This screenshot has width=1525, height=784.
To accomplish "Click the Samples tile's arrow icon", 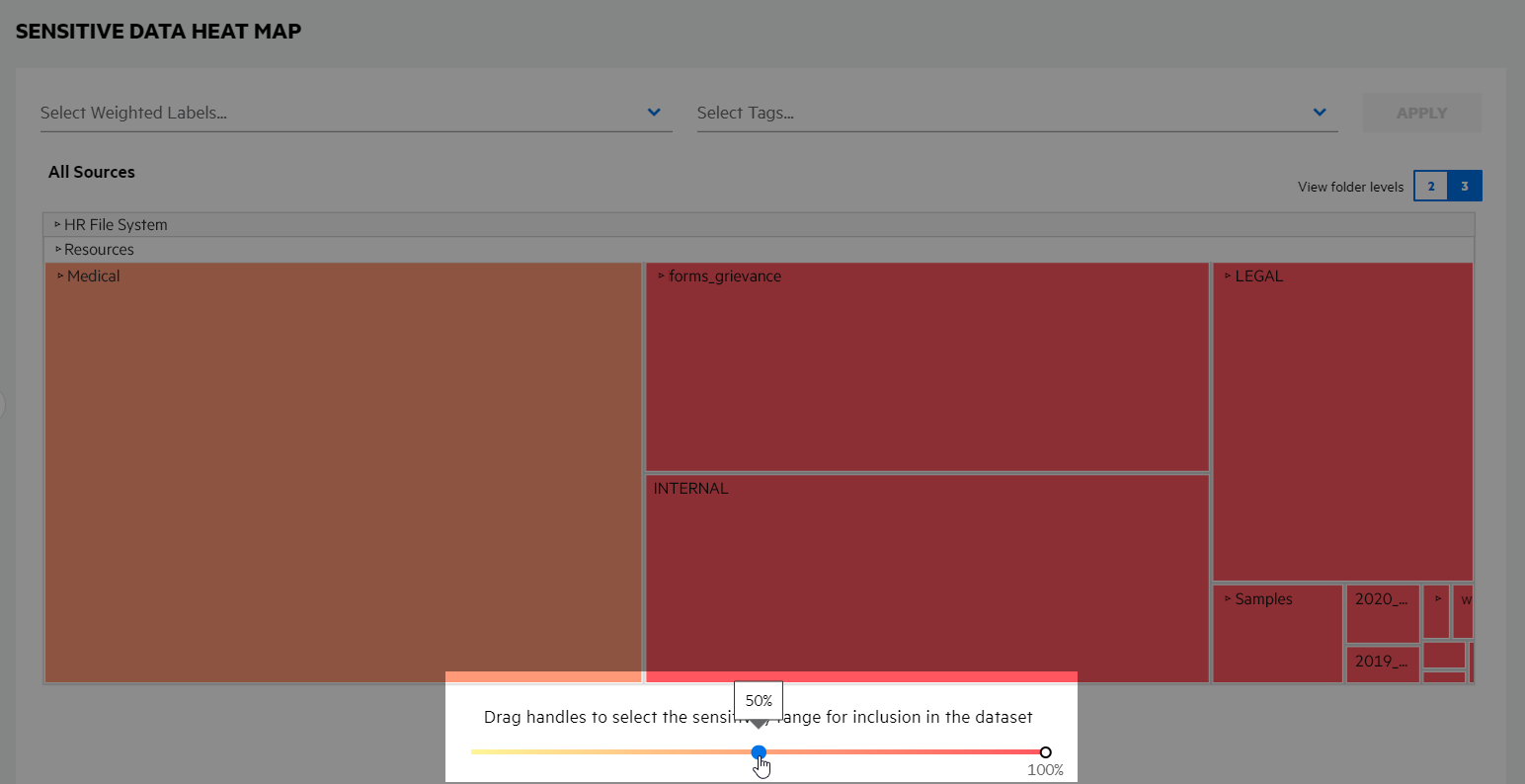I will coord(1228,599).
